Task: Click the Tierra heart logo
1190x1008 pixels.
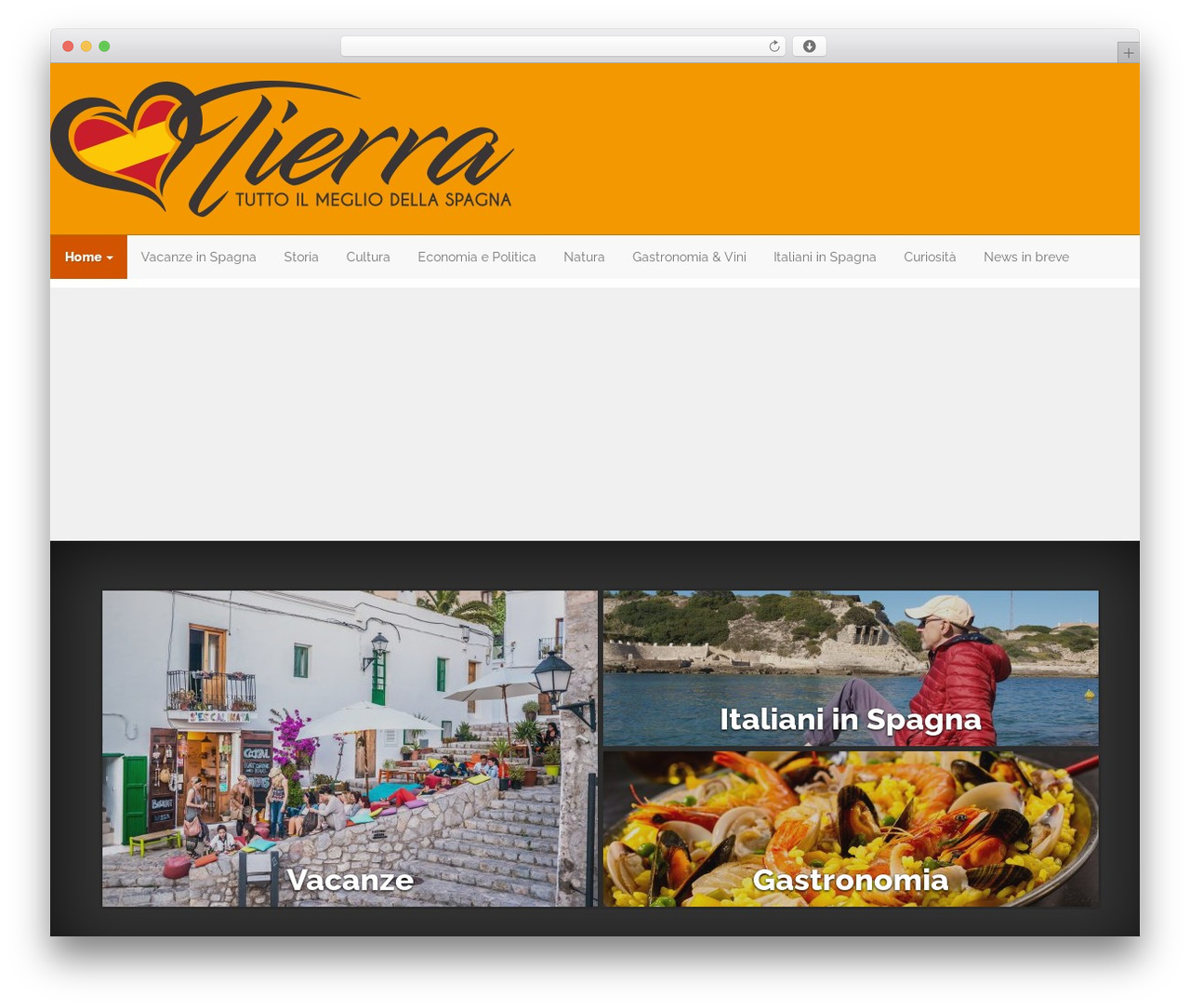Action: pyautogui.click(x=282, y=149)
